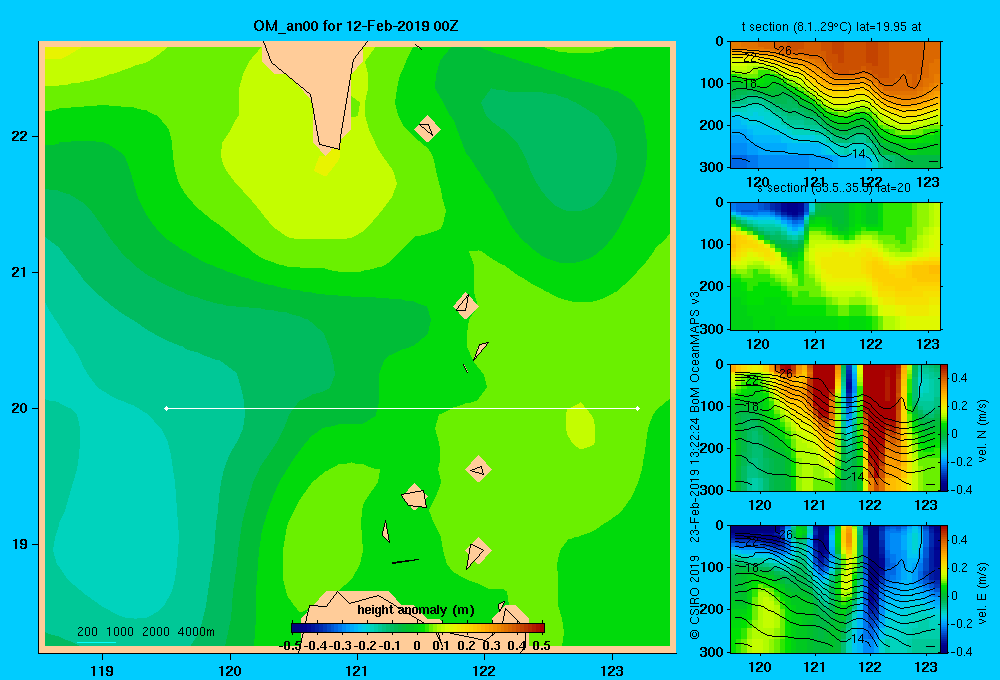Click the "vel. N (m/s)" axis label
1000x680 pixels.
(982, 431)
